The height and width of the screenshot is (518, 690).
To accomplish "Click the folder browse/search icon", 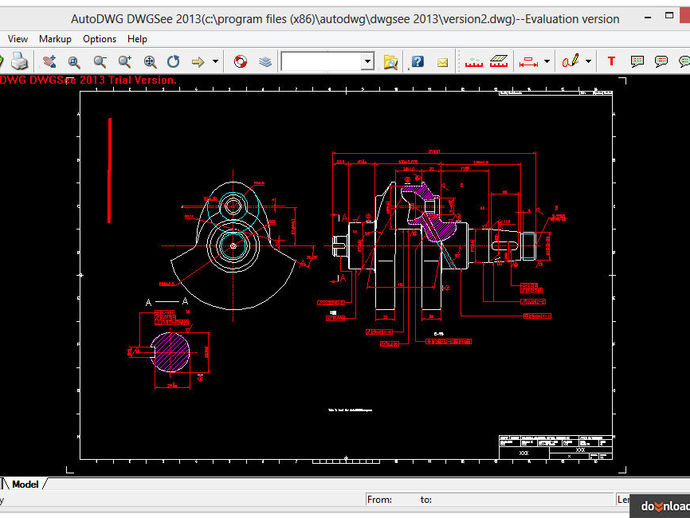I will pos(390,62).
